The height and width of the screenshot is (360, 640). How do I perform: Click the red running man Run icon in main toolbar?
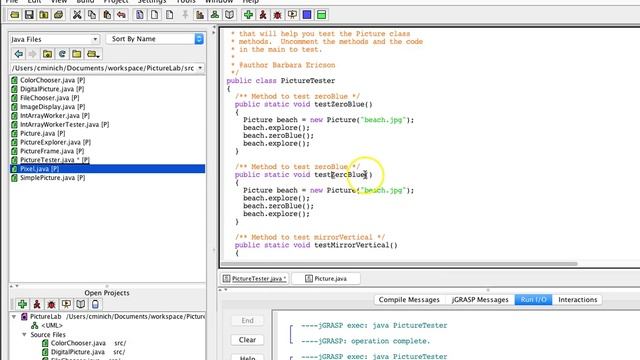(x=263, y=15)
